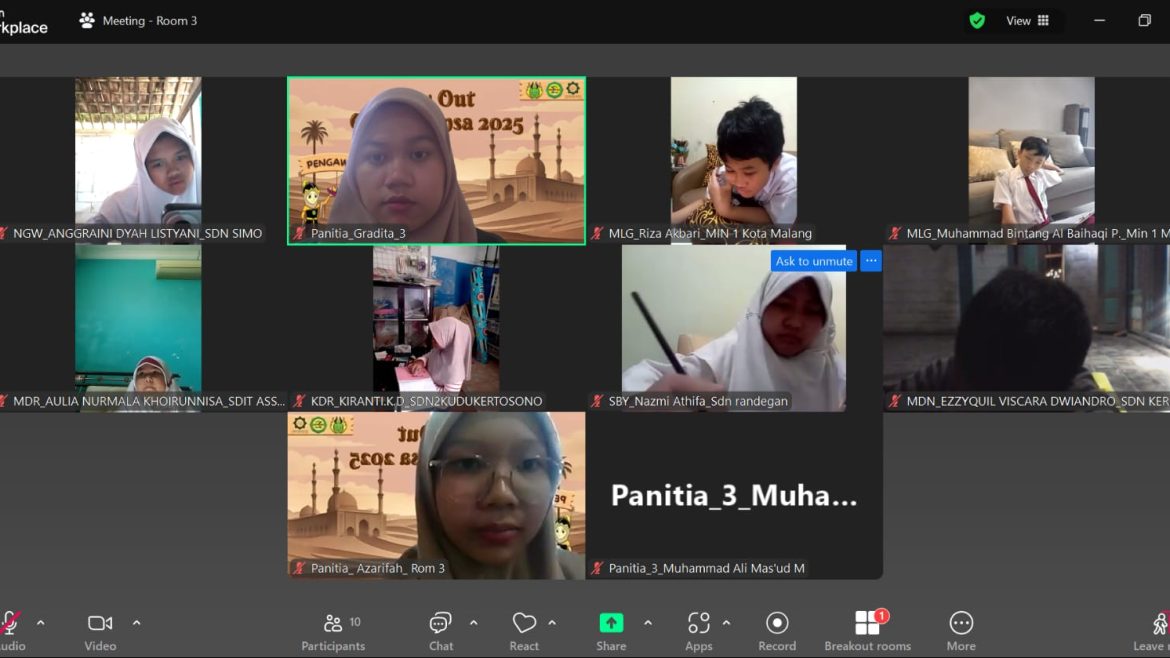Image resolution: width=1170 pixels, height=658 pixels.
Task: Expand chat options arrow next to Chat
Action: click(x=474, y=623)
